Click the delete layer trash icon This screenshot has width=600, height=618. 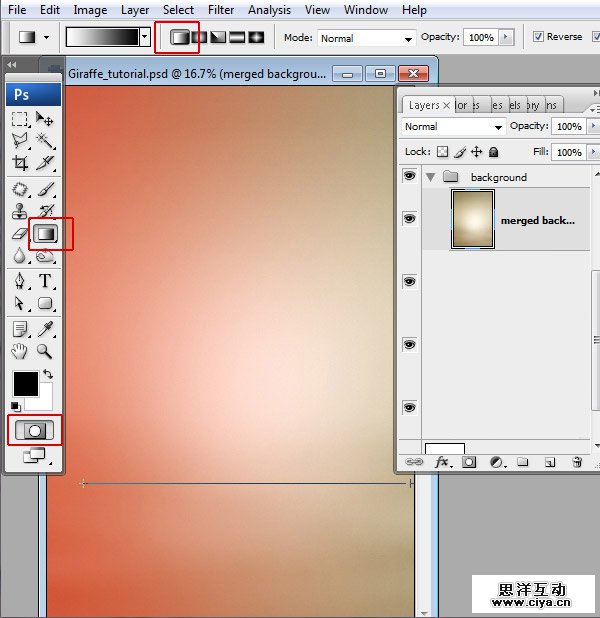[576, 462]
